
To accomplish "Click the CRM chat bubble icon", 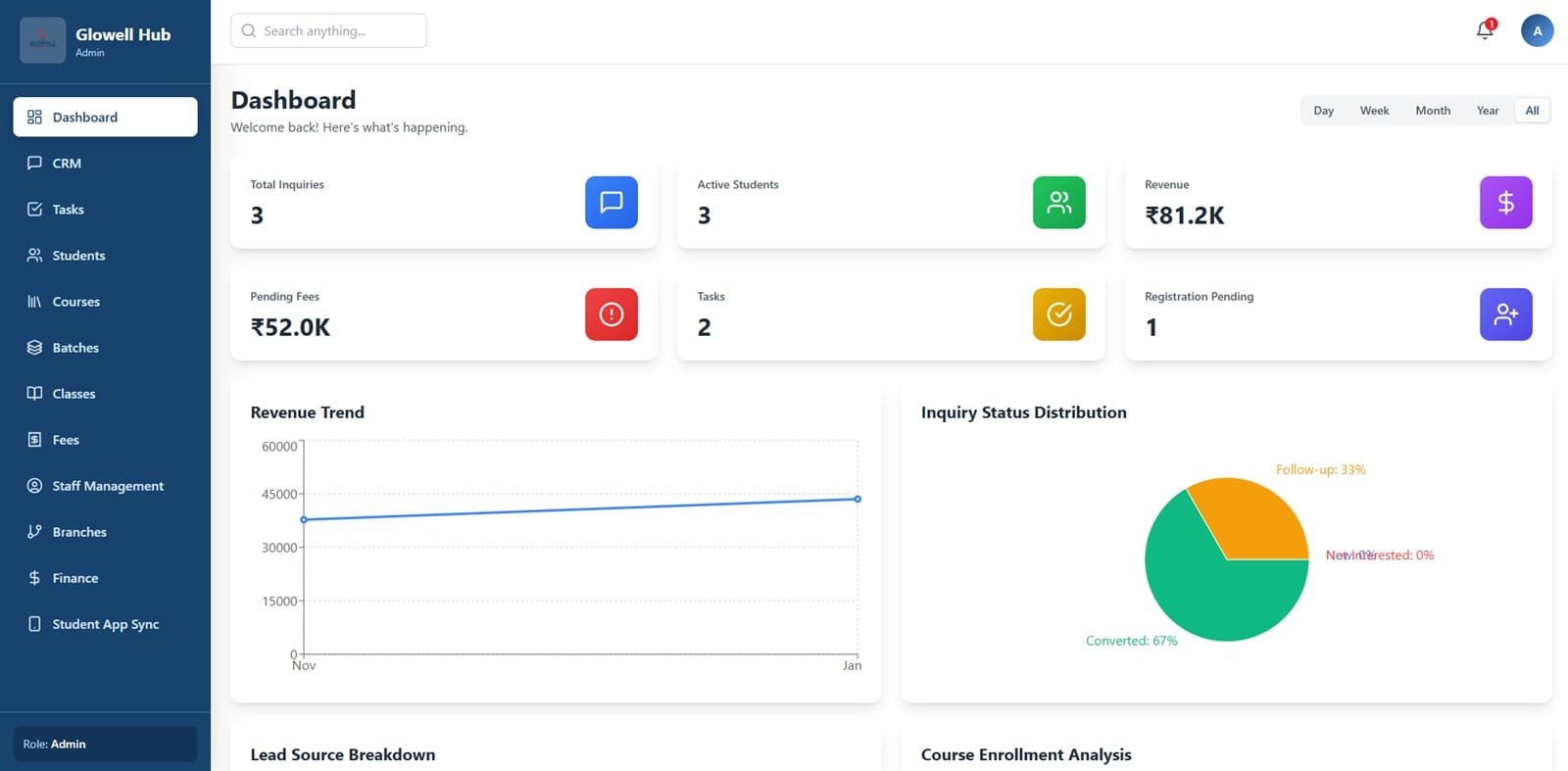I will click(34, 163).
